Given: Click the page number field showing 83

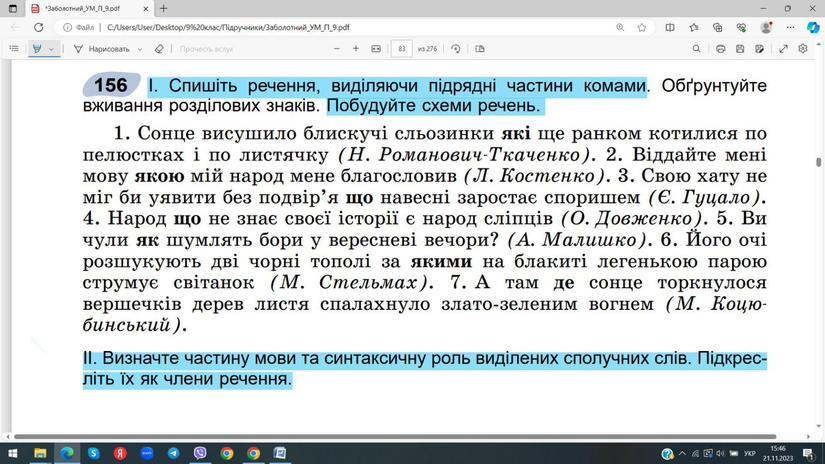Looking at the screenshot, I should [x=402, y=48].
